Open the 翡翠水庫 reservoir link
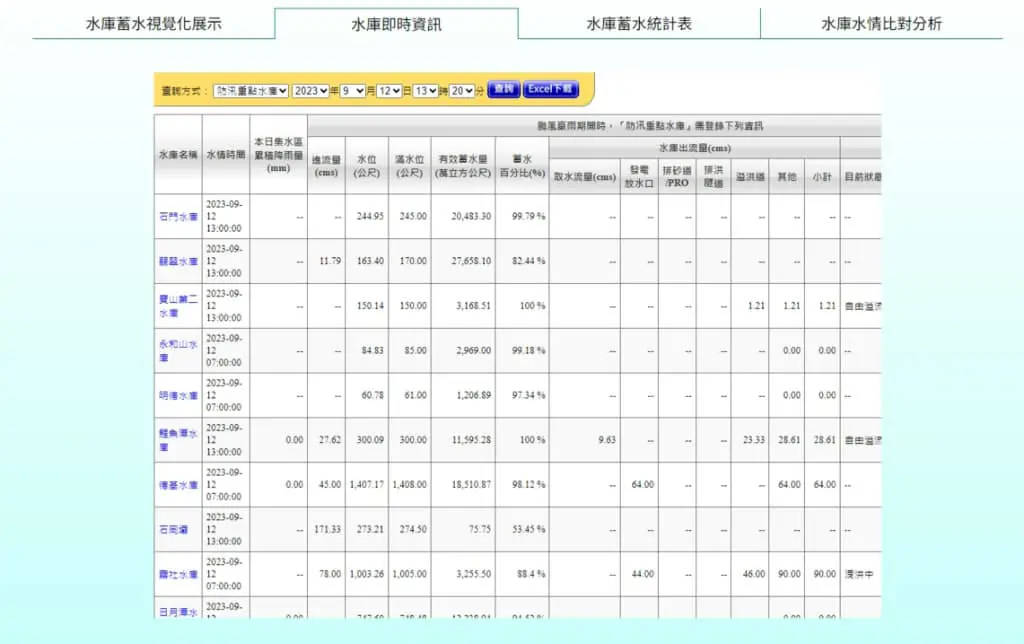Viewport: 1024px width, 644px height. click(178, 261)
